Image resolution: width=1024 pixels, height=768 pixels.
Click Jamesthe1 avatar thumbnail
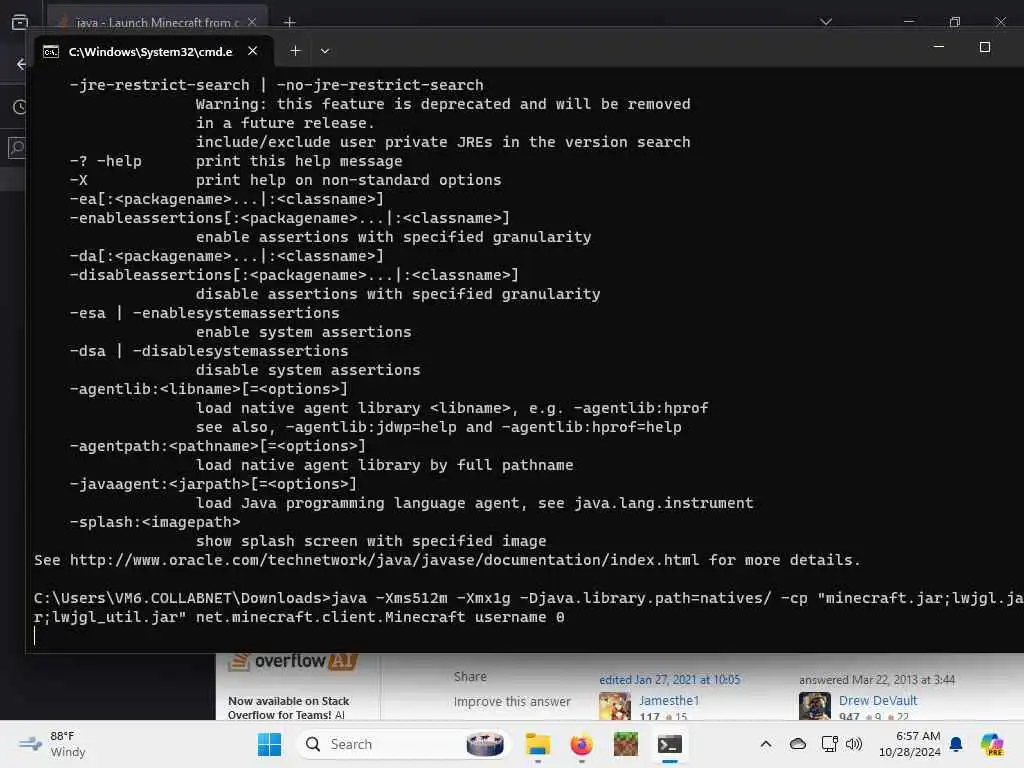(x=615, y=707)
